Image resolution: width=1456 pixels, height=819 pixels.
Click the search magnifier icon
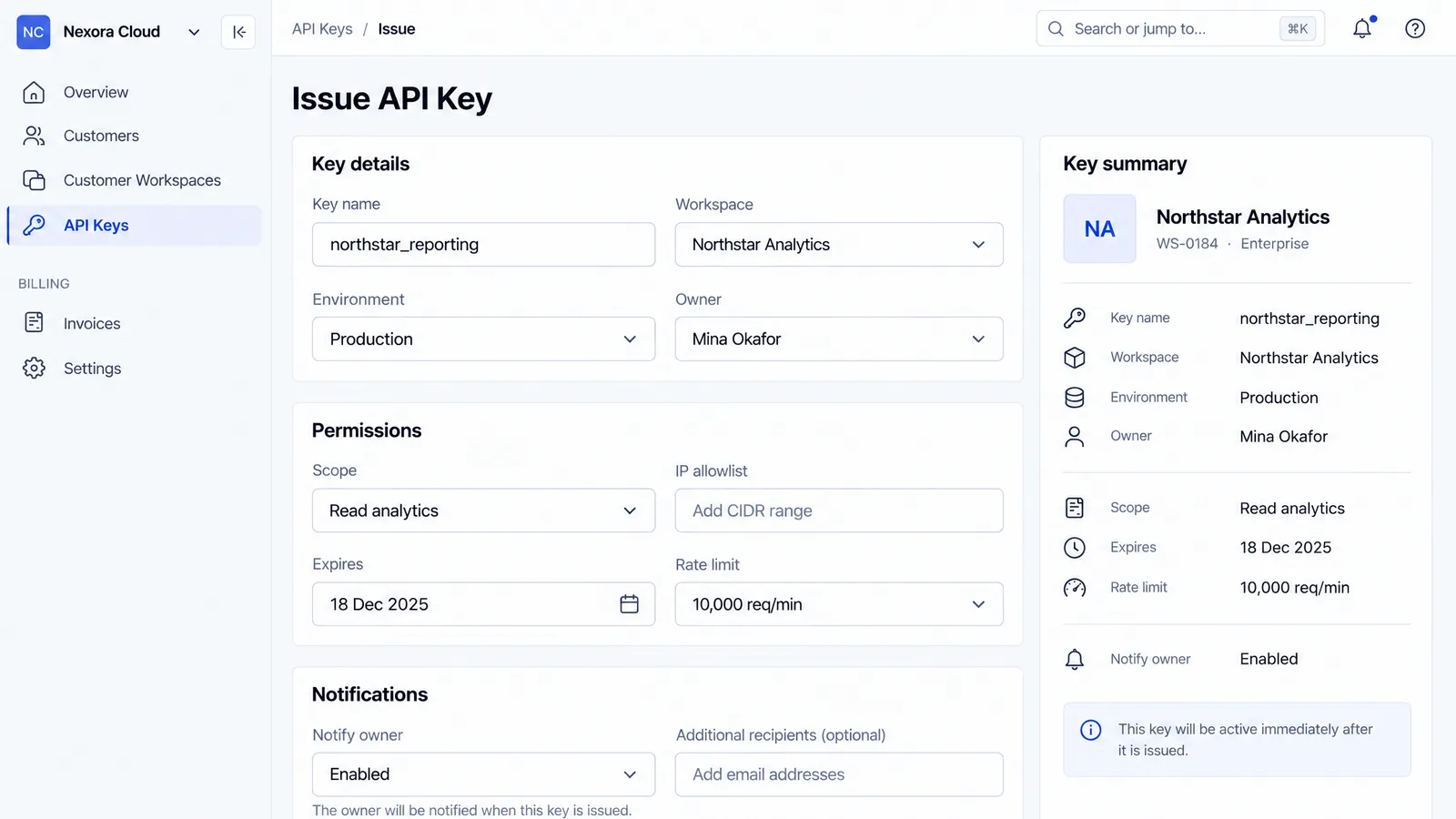tap(1056, 29)
